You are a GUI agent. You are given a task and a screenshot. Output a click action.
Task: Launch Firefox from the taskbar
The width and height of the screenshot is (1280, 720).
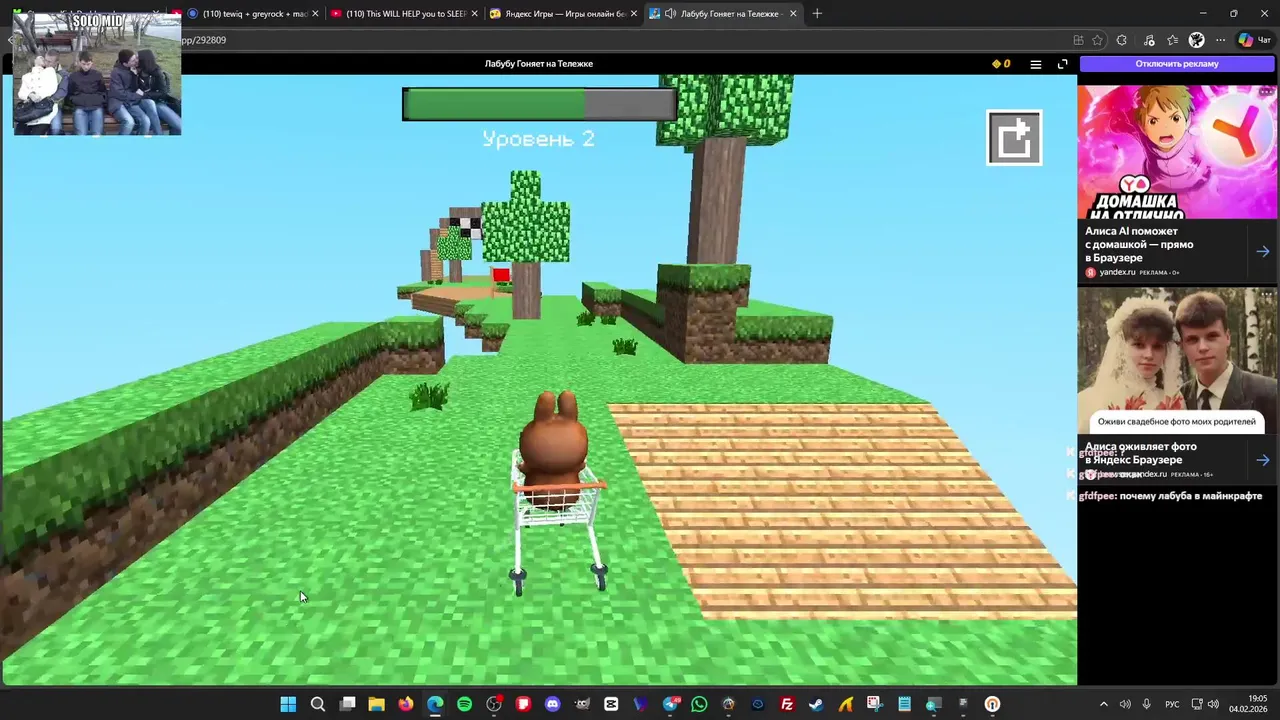[x=405, y=704]
